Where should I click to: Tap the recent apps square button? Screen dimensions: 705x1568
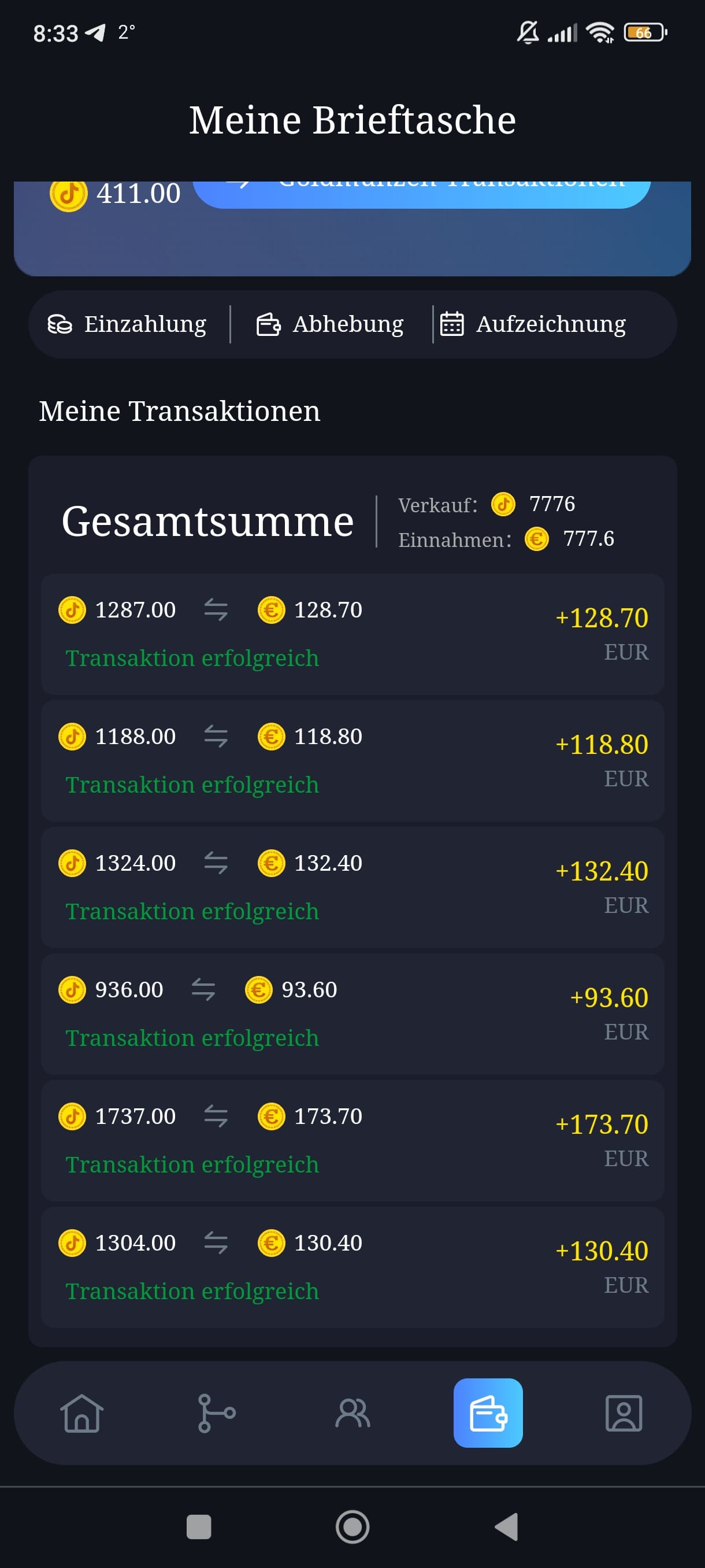pyautogui.click(x=199, y=1526)
